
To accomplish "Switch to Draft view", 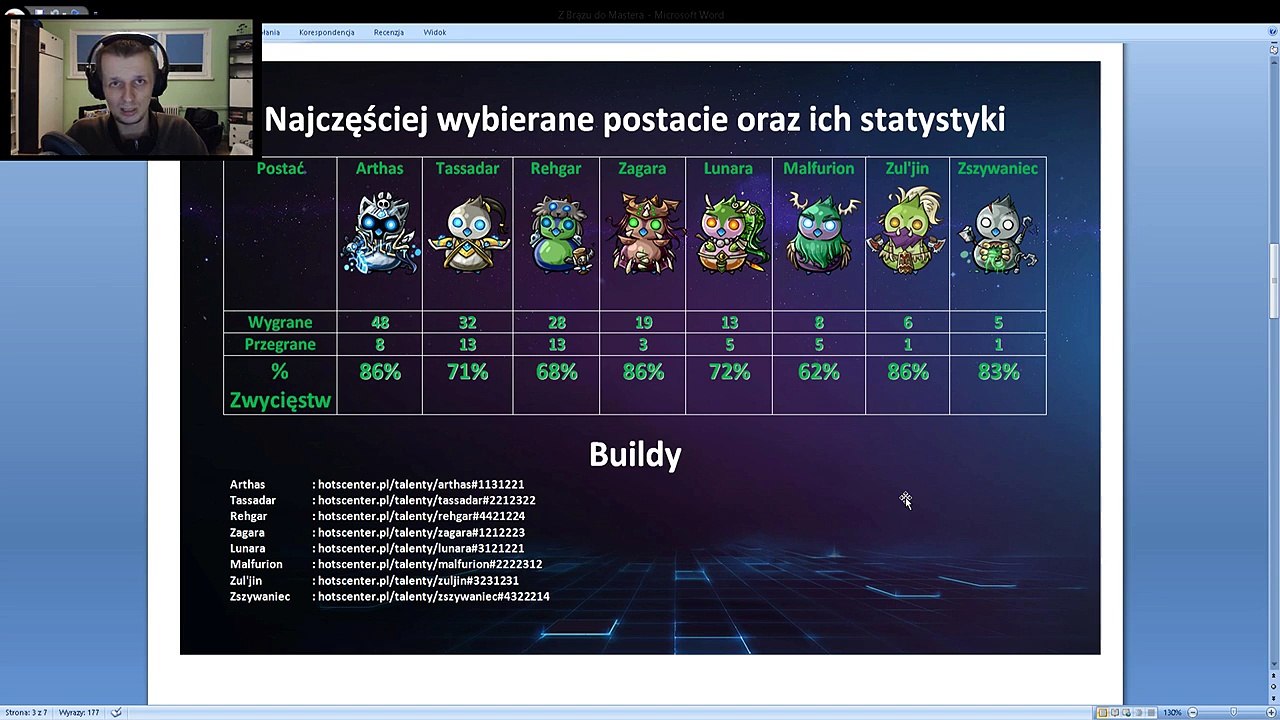I will 1153,712.
